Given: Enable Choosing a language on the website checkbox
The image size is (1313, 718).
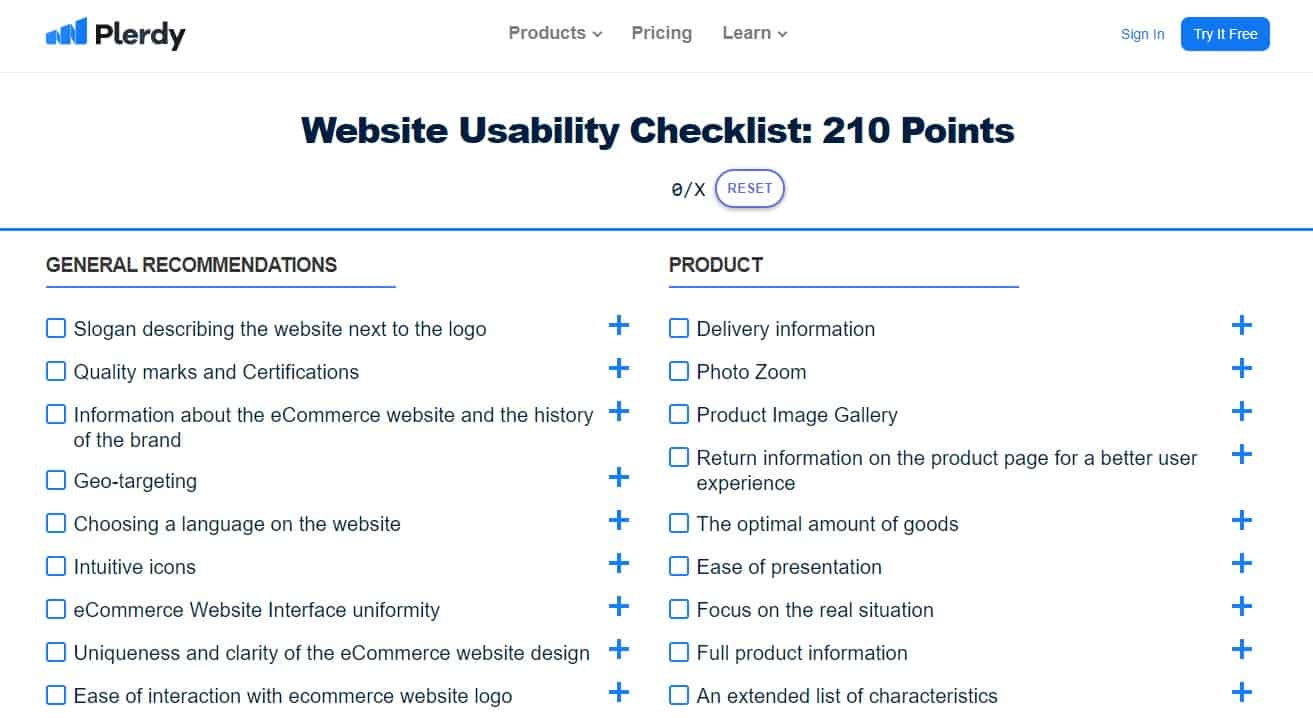Looking at the screenshot, I should pyautogui.click(x=56, y=523).
